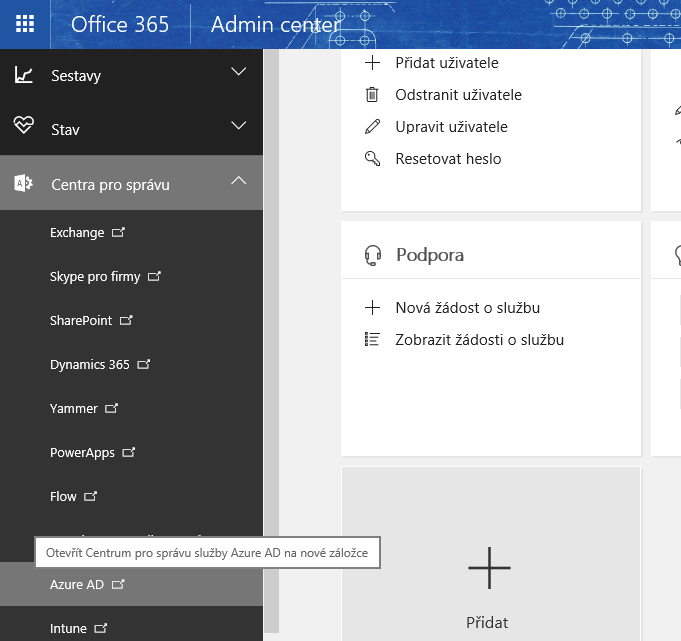This screenshot has height=641, width=681.
Task: Click the Stav heart icon
Action: (23, 126)
